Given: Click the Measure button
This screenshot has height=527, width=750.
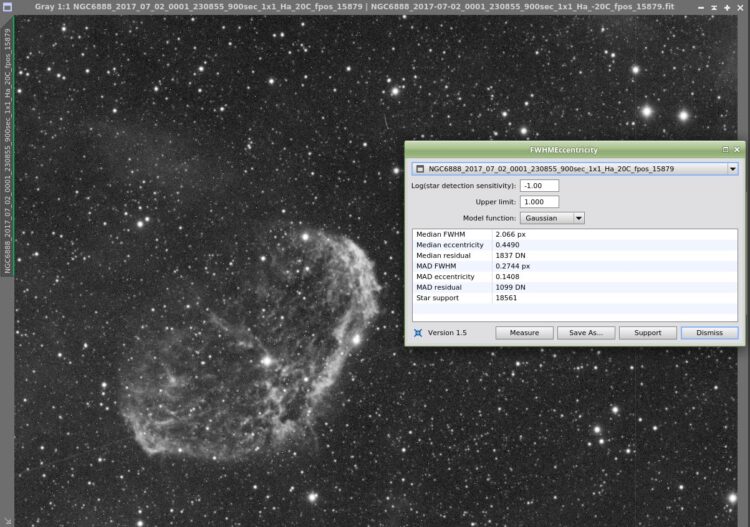Looking at the screenshot, I should pyautogui.click(x=524, y=333).
